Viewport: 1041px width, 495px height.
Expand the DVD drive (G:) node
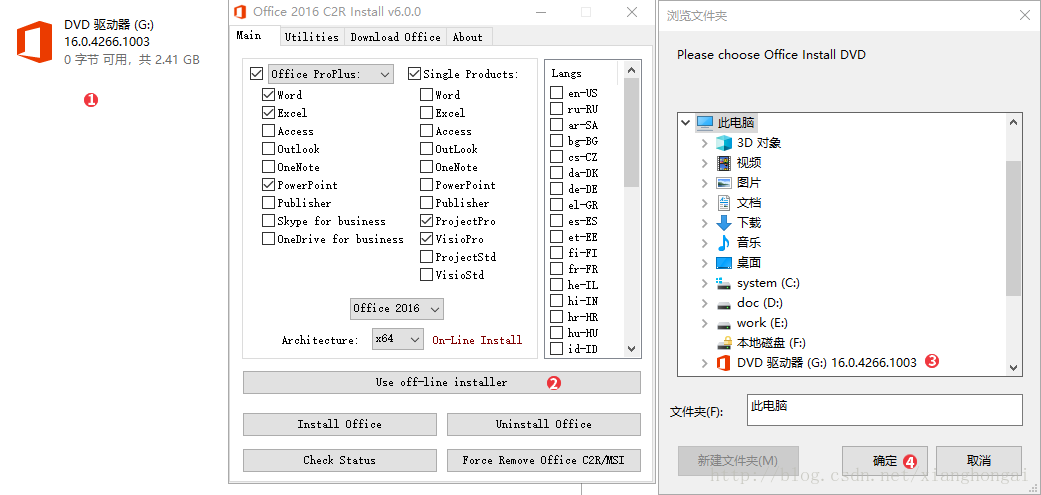tap(705, 363)
